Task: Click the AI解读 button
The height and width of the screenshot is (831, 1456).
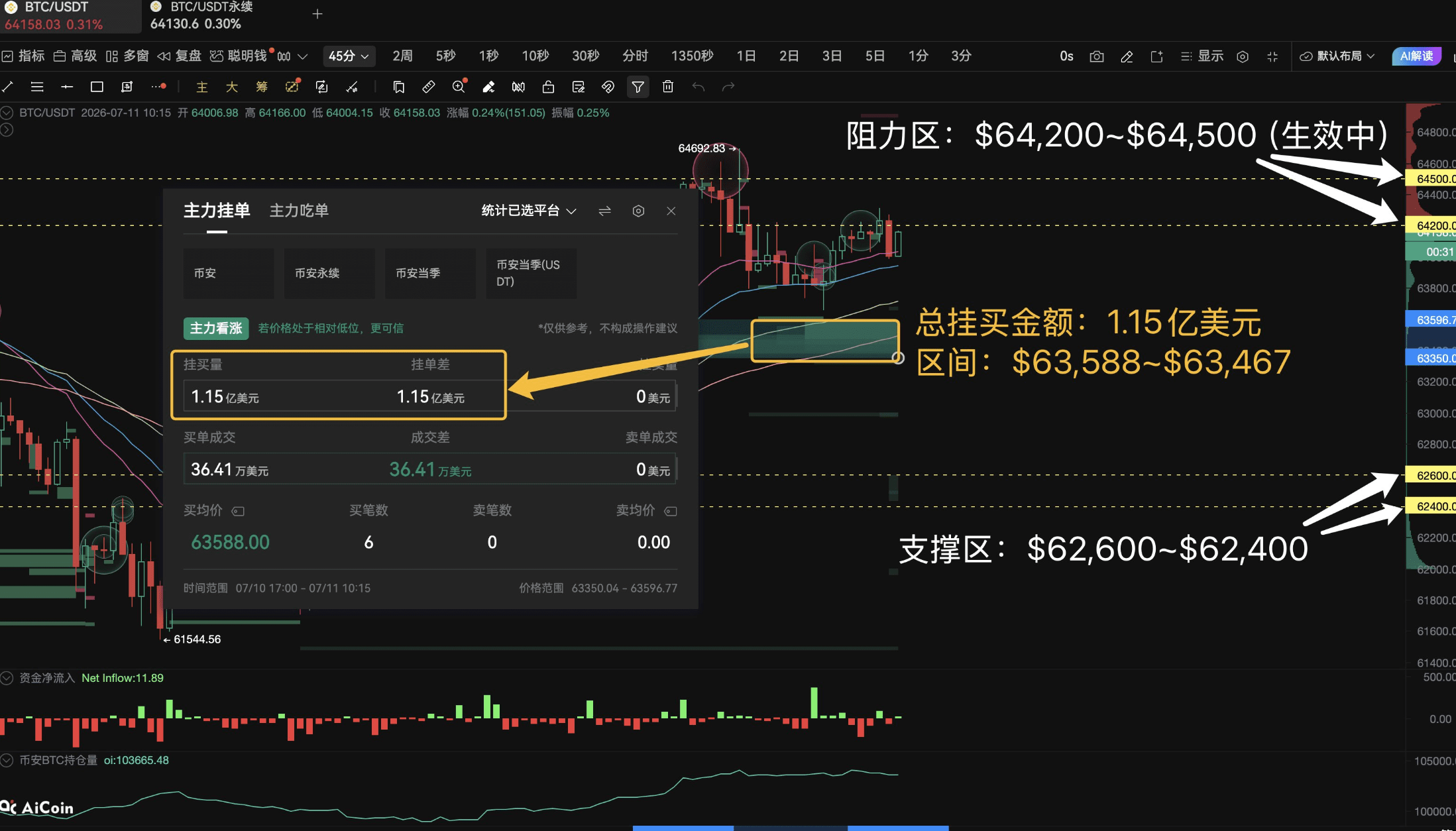Action: (x=1417, y=56)
